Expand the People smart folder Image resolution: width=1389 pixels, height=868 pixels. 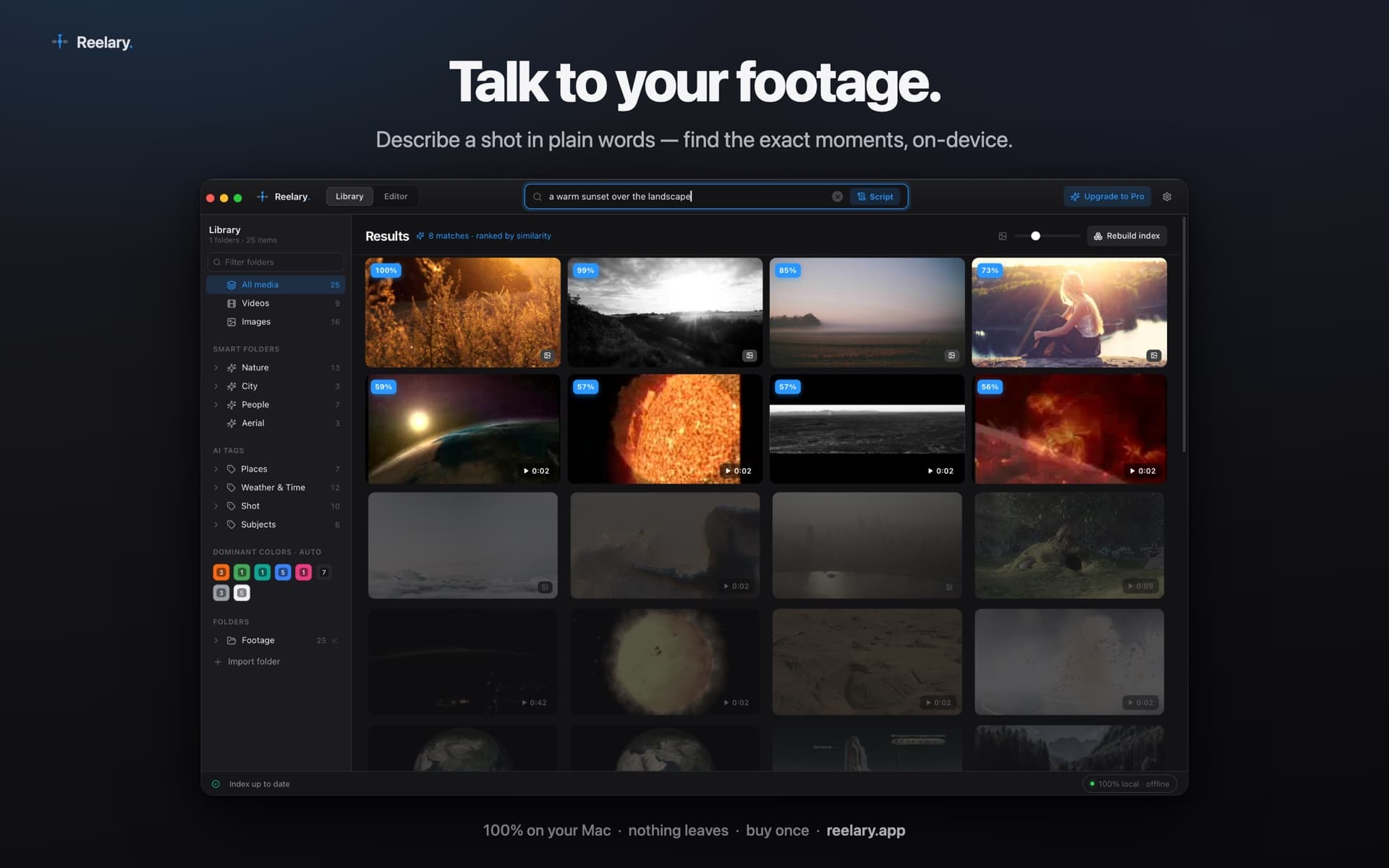(216, 404)
